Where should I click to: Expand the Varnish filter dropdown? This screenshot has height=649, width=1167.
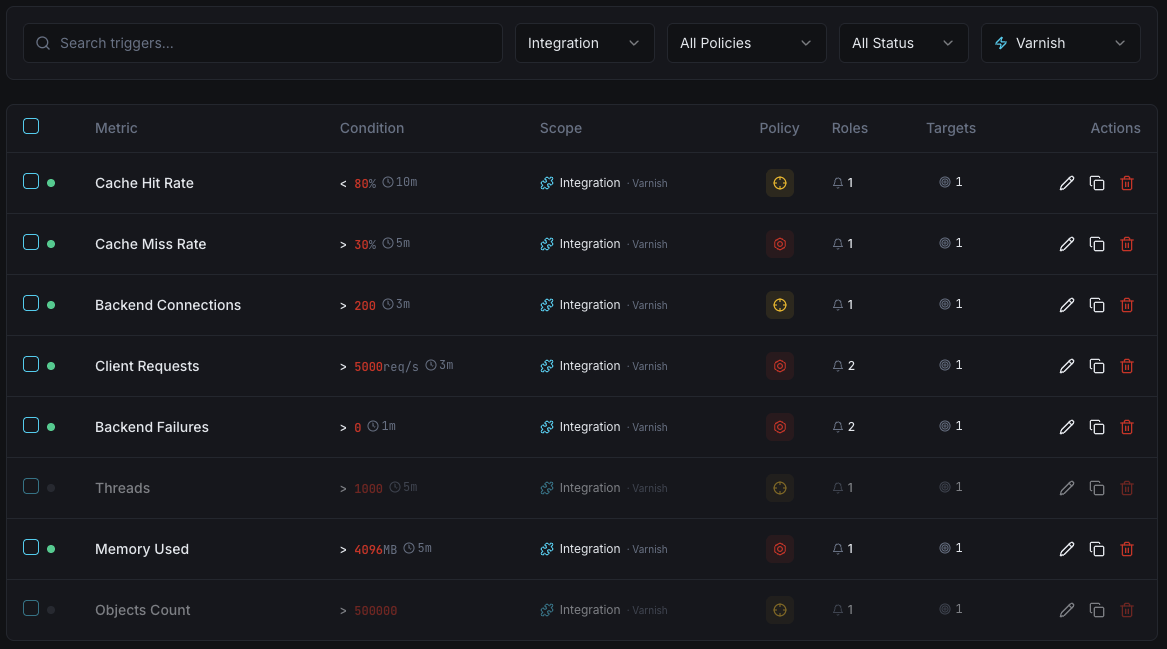[x=1060, y=43]
